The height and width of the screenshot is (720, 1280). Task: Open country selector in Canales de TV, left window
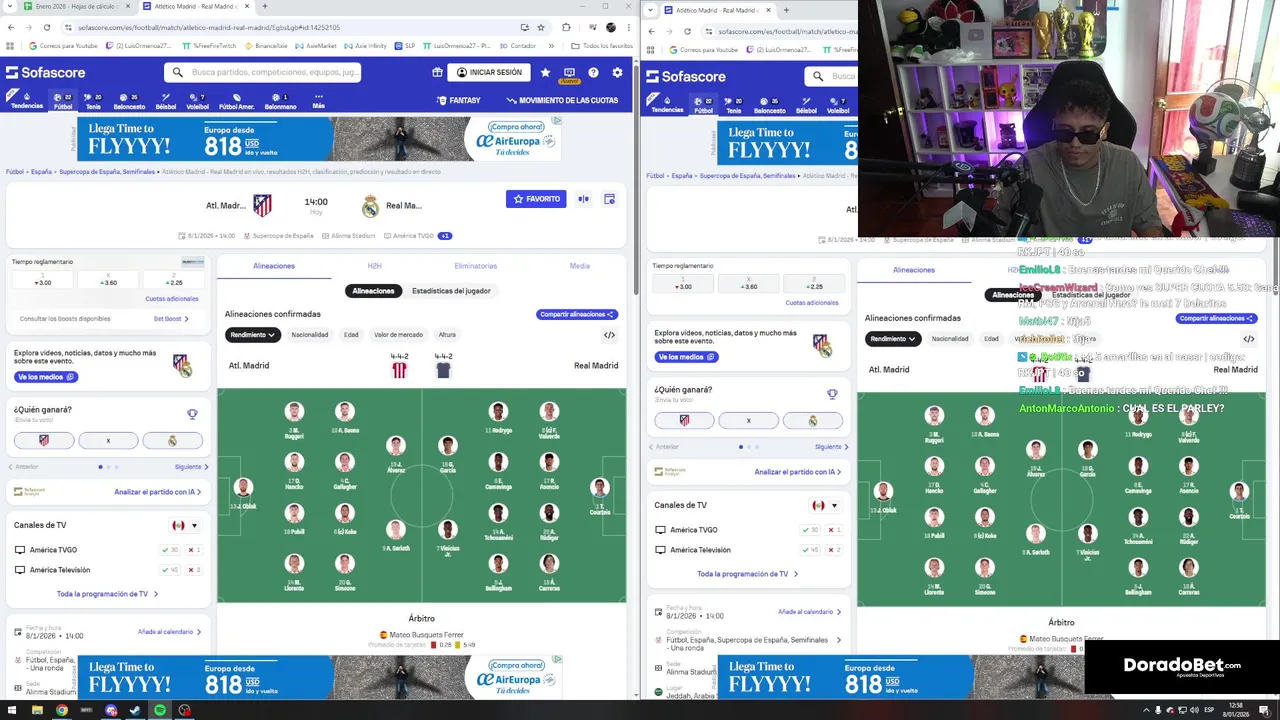coord(185,525)
